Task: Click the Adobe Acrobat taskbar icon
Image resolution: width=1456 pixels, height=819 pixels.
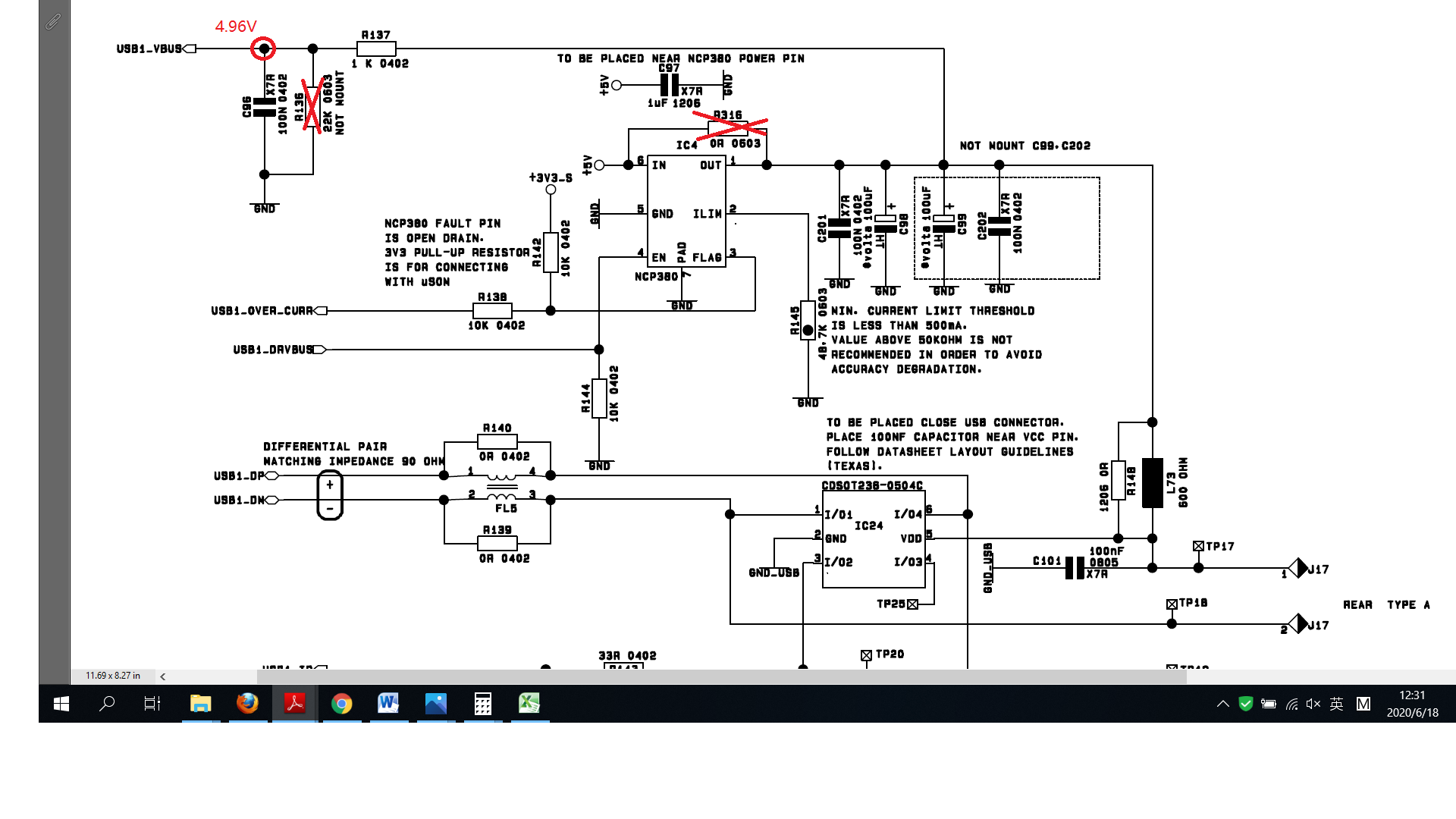Action: click(294, 704)
